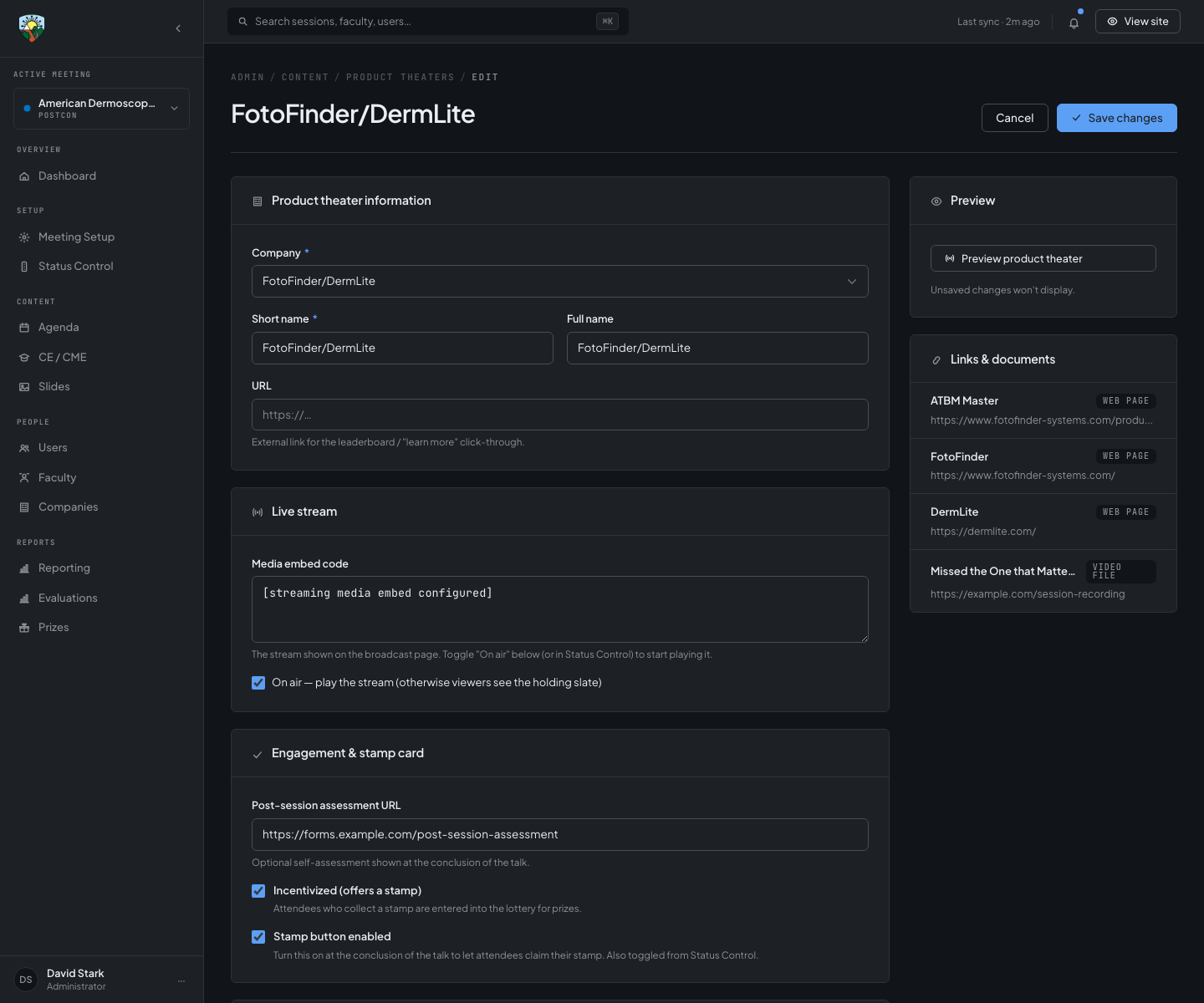The image size is (1204, 1003).
Task: Click the Full name field
Action: (717, 348)
